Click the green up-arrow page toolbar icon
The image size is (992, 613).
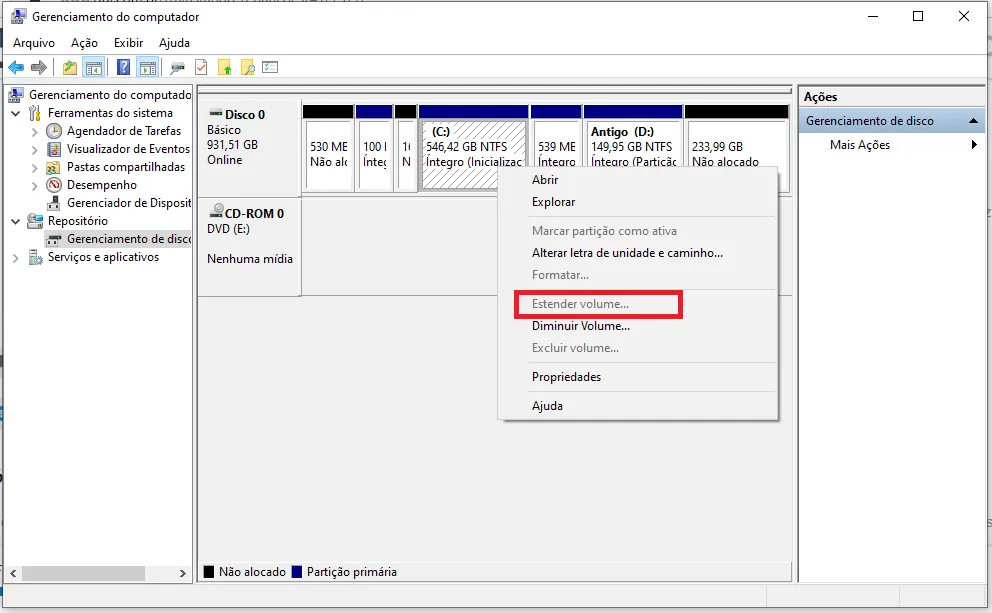click(225, 68)
